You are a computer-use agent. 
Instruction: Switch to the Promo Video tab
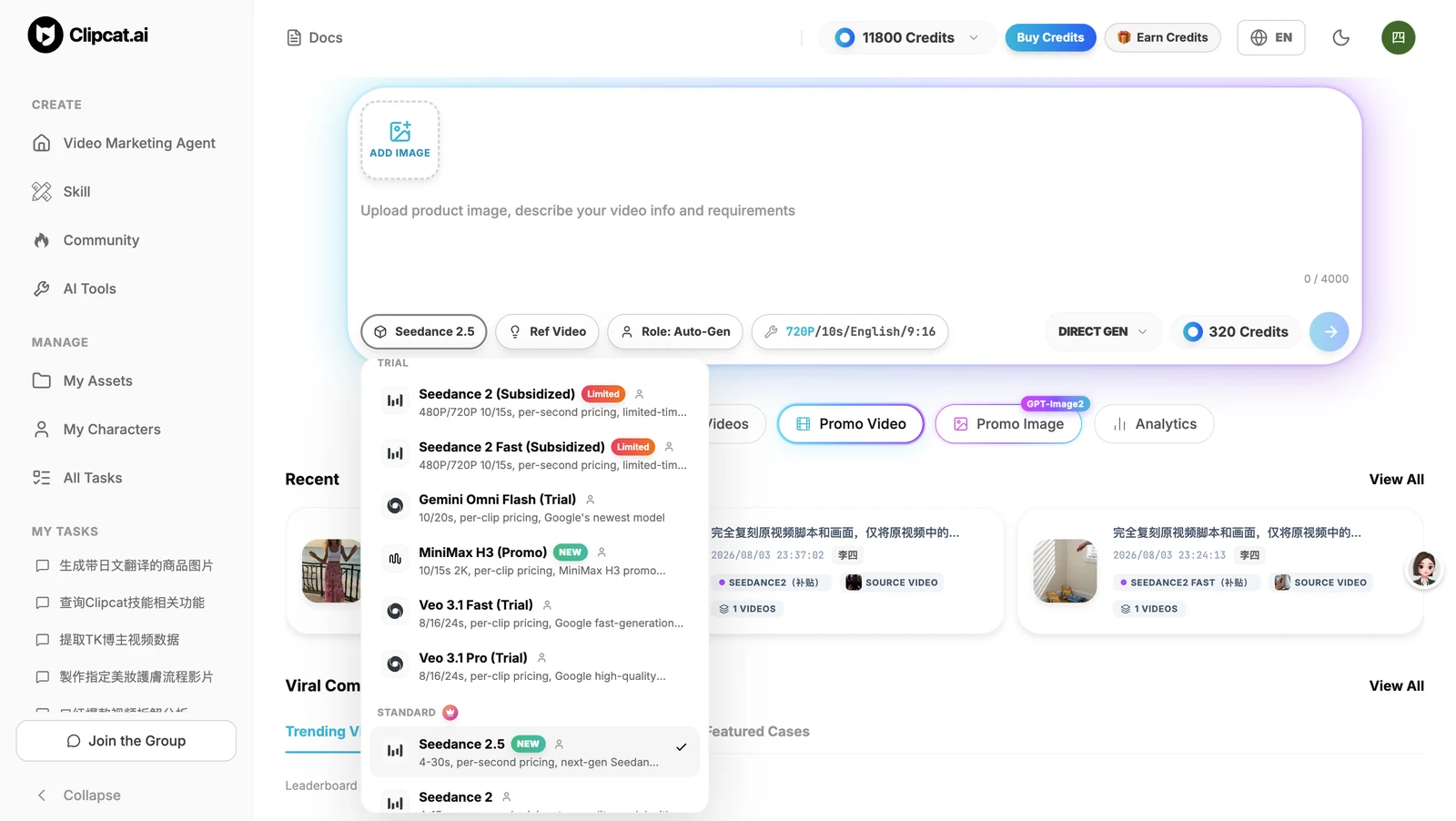851,424
